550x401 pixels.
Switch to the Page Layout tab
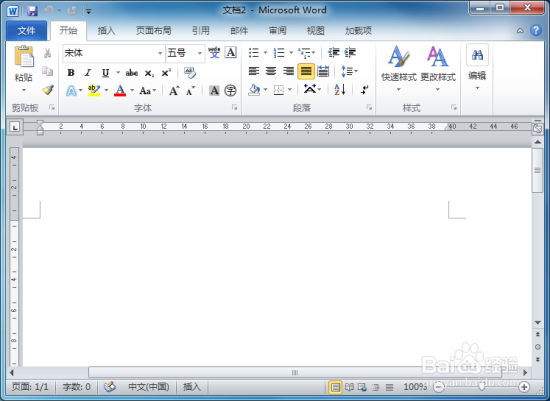point(154,31)
